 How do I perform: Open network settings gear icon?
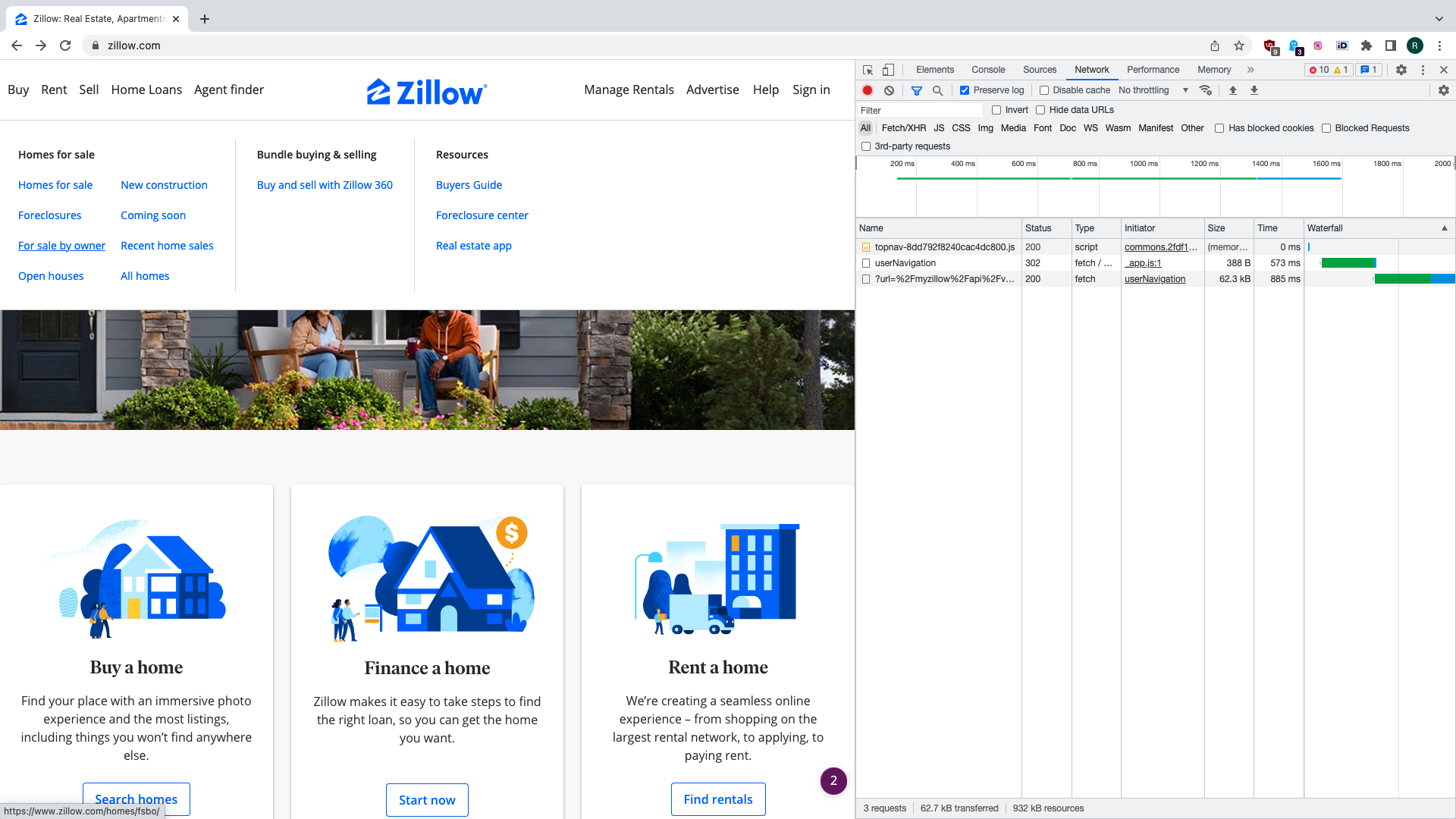pyautogui.click(x=1444, y=90)
